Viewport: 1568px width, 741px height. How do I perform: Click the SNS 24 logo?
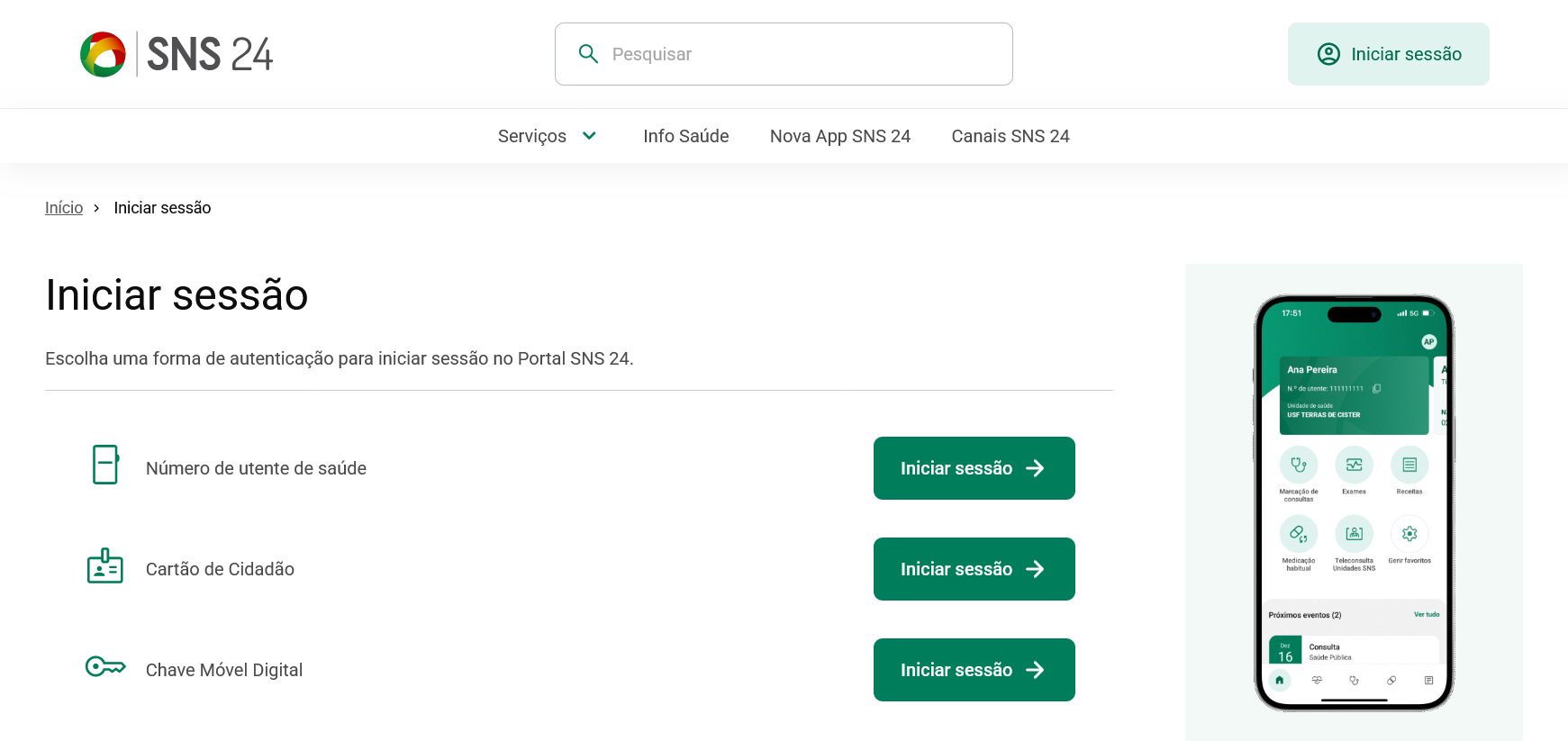tap(177, 54)
